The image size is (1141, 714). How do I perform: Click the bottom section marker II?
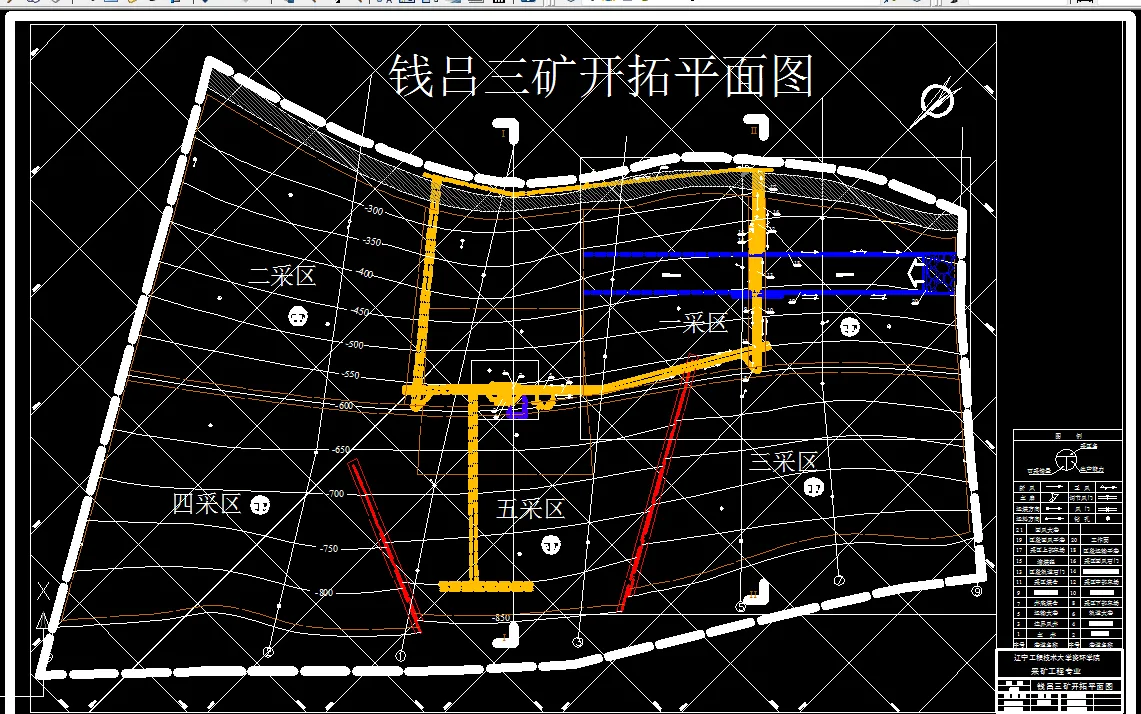[757, 591]
